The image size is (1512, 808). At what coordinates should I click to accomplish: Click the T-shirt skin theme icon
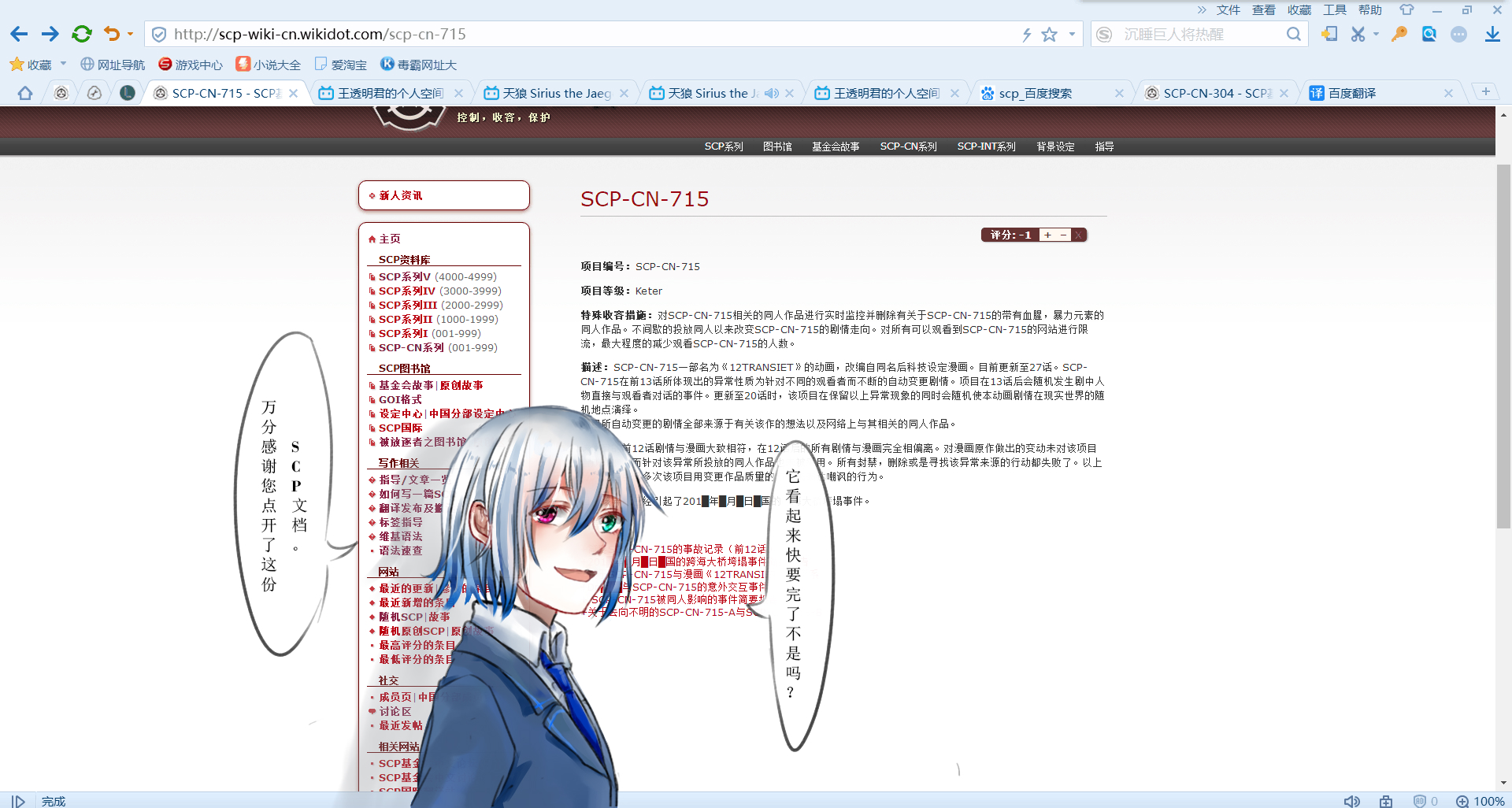1406,9
